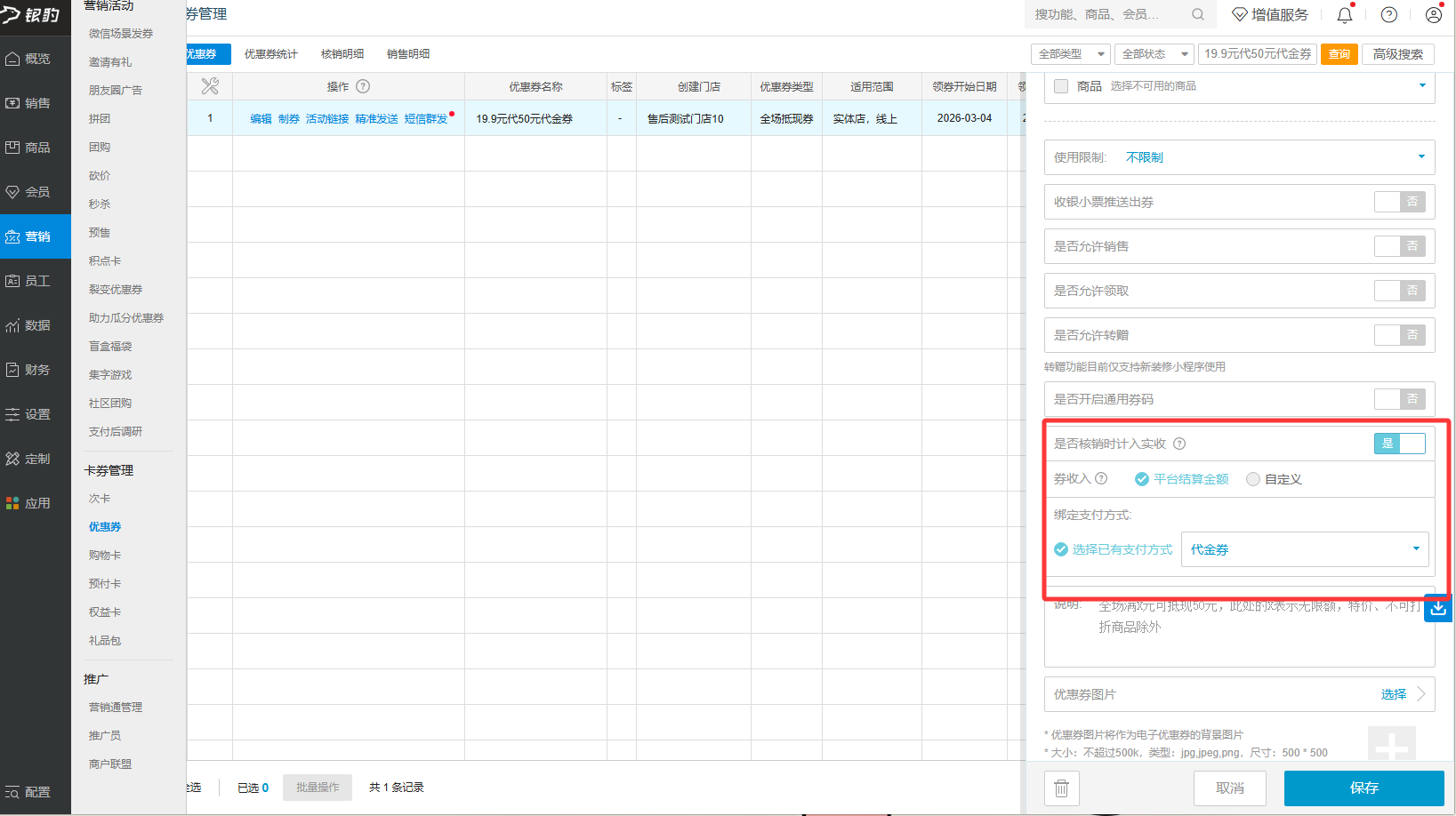Open 设置 settings in the main sidebar
Screen dimensions: 1456x816
click(36, 414)
